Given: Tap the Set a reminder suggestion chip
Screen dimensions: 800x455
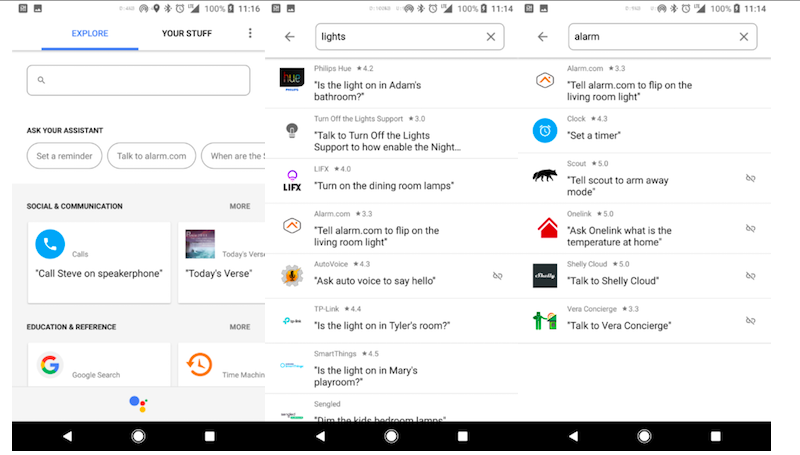Looking at the screenshot, I should (64, 156).
